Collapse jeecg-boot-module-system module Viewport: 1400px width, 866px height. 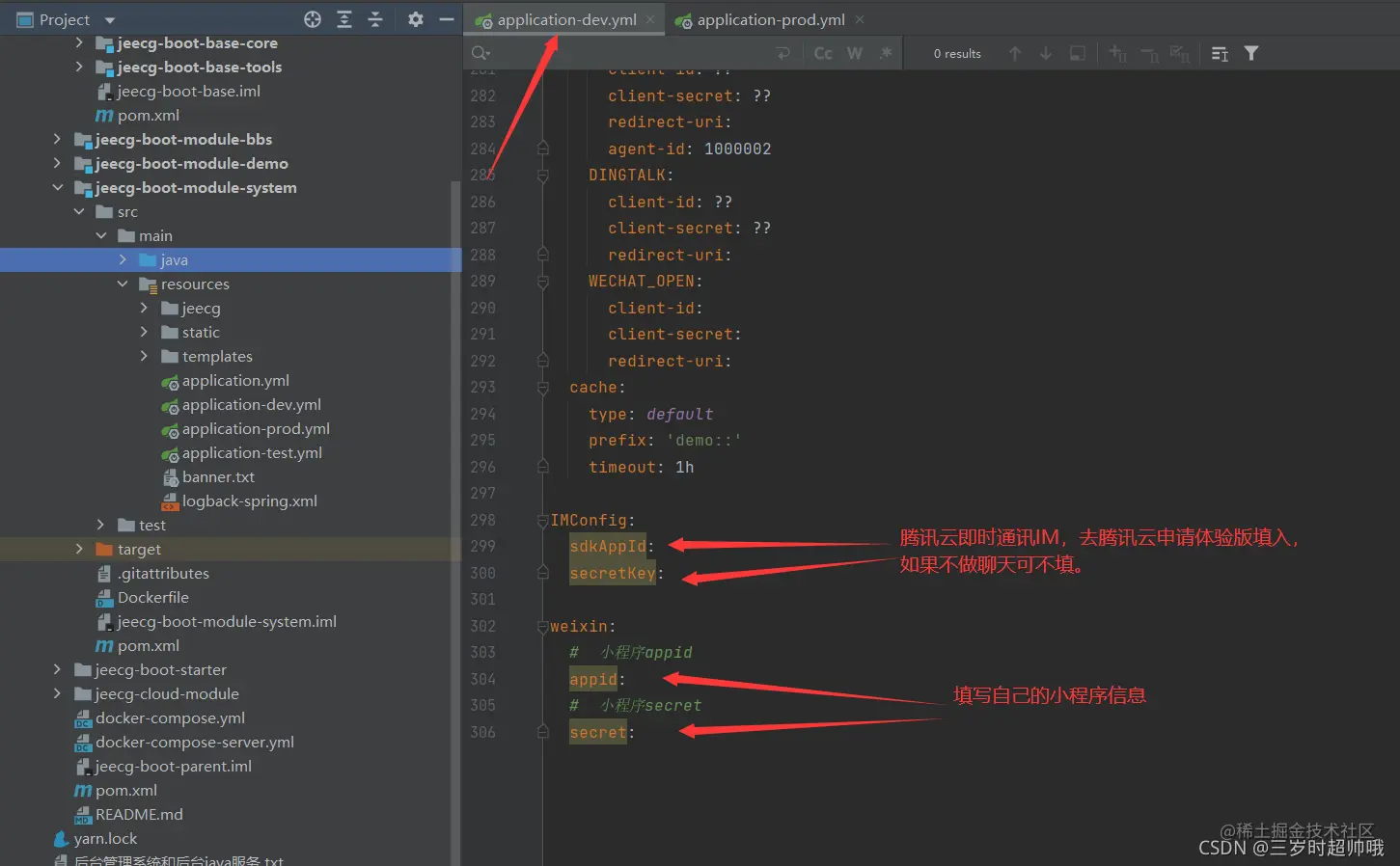[x=57, y=187]
